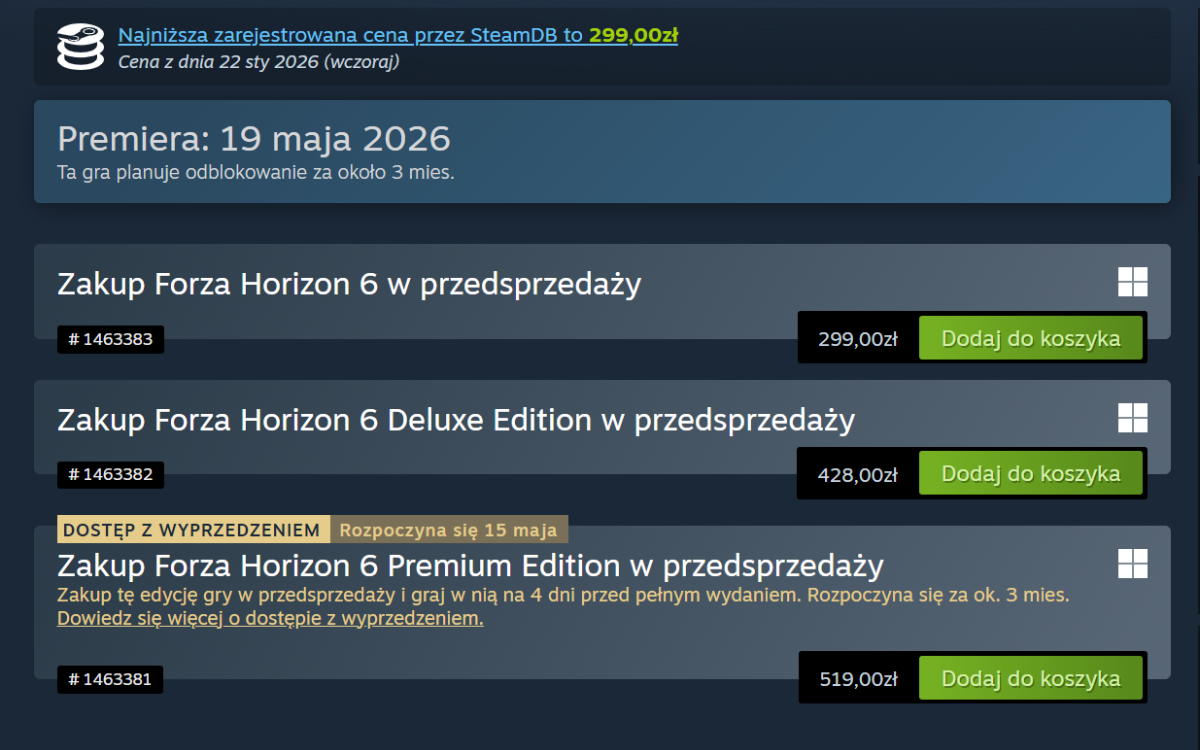Click Windows icon for standard Forza Horizon 6
This screenshot has width=1200, height=750.
coord(1132,282)
